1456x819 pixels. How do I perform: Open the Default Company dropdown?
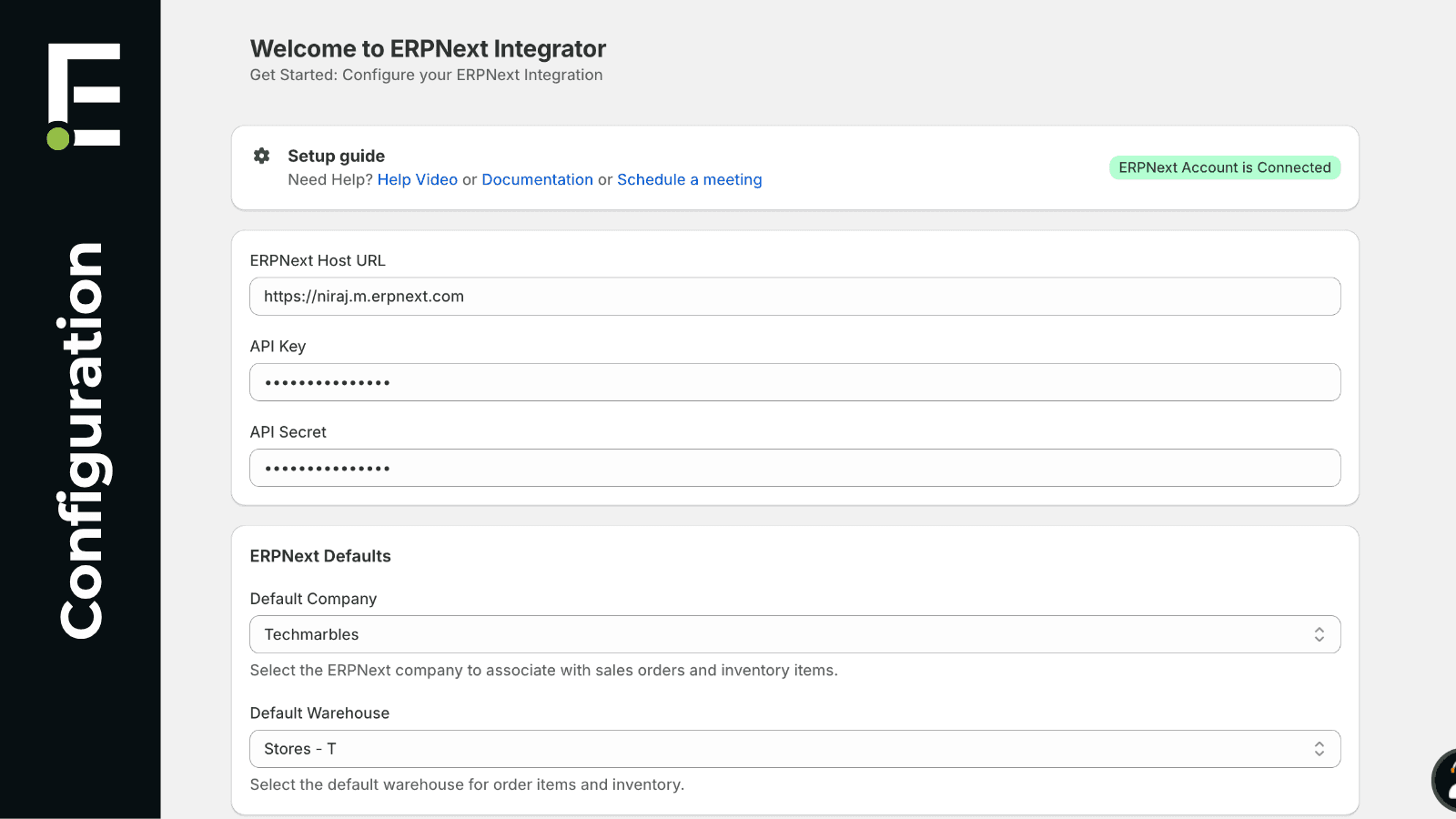point(794,634)
